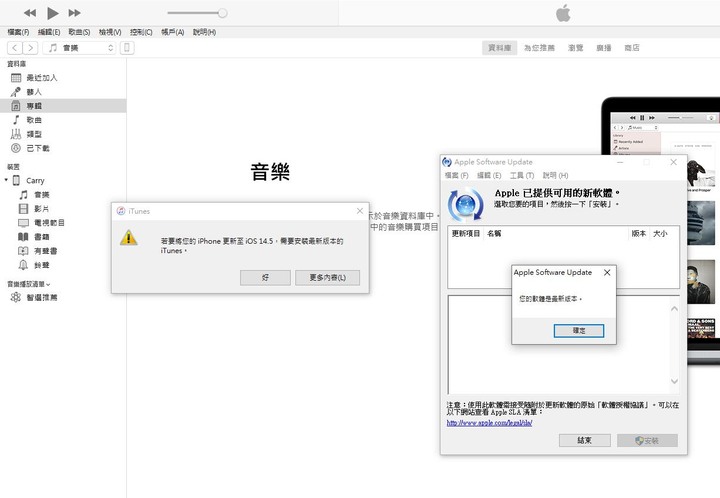Image resolution: width=720 pixels, height=498 pixels.
Task: Switch to the 瀏覽 tab
Action: [575, 48]
